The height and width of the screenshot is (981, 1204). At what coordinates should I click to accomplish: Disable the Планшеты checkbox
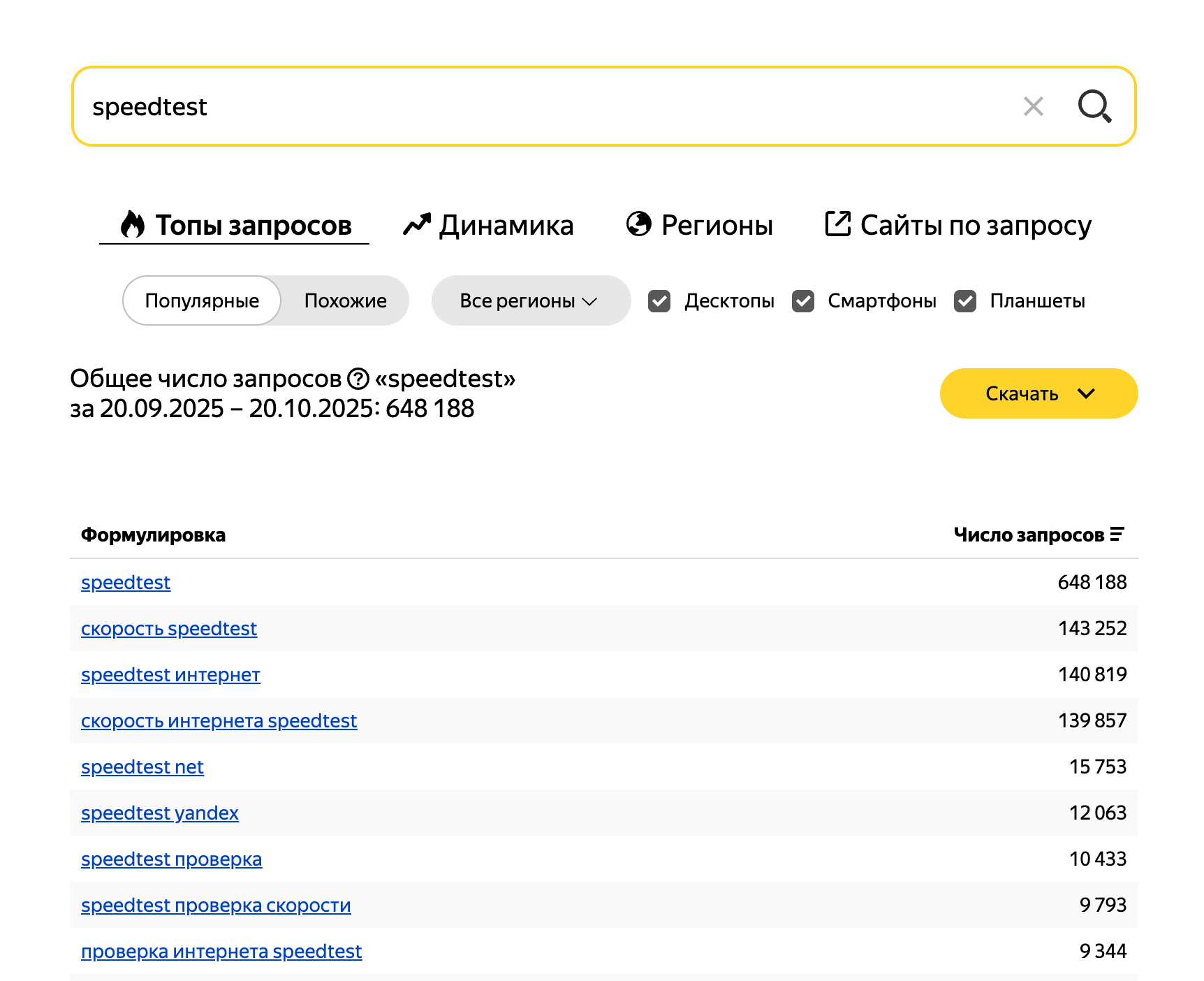coord(965,301)
